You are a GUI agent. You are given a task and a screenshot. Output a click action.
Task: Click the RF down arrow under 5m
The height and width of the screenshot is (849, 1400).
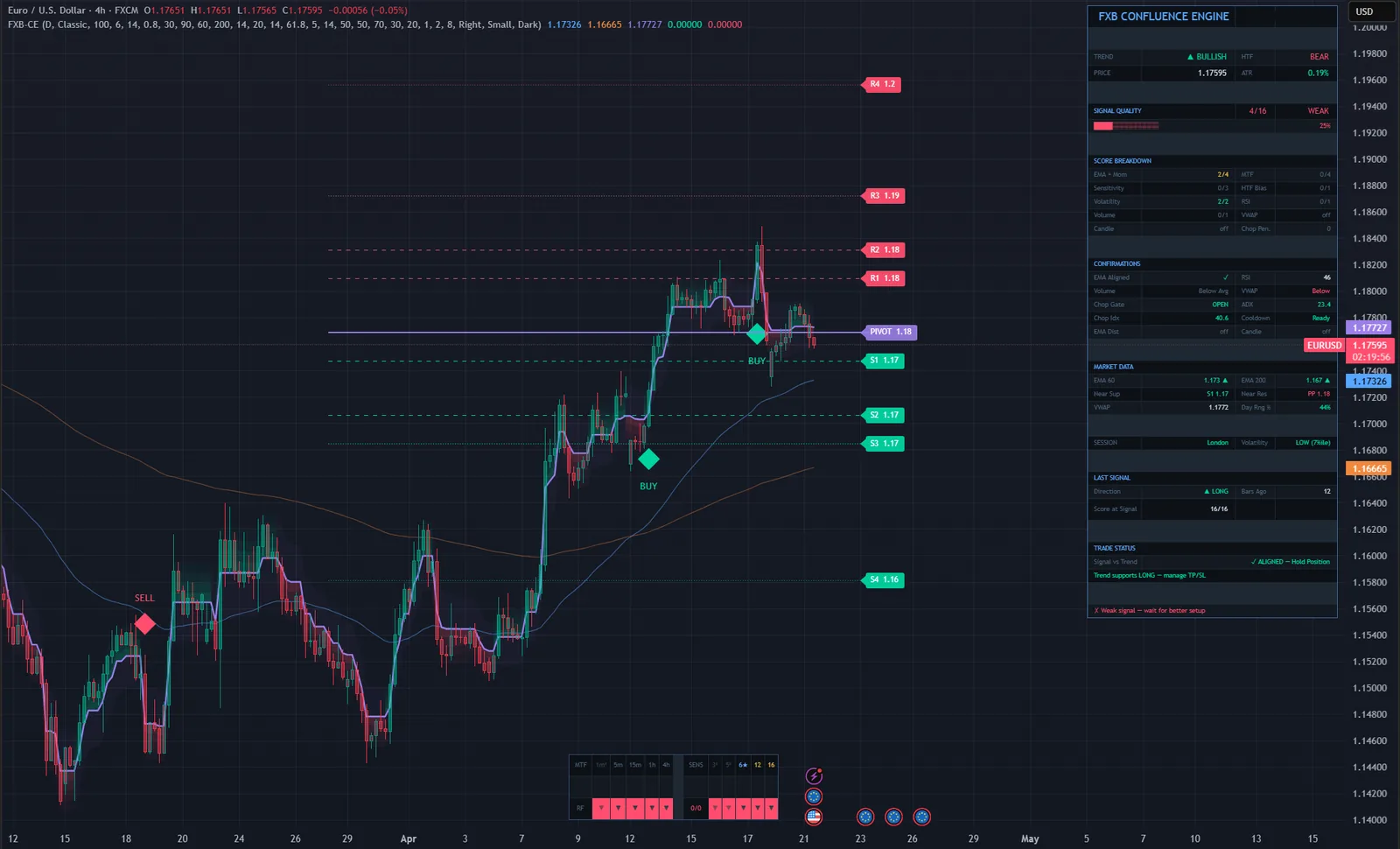(618, 808)
